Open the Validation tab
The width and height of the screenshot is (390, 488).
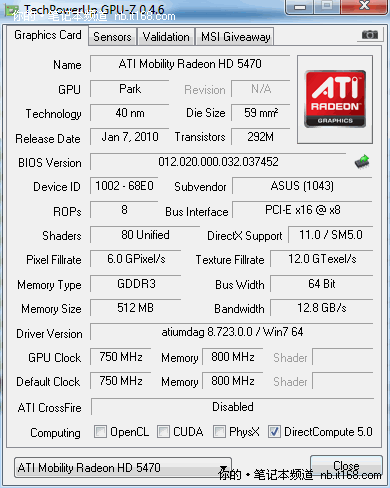tap(166, 37)
